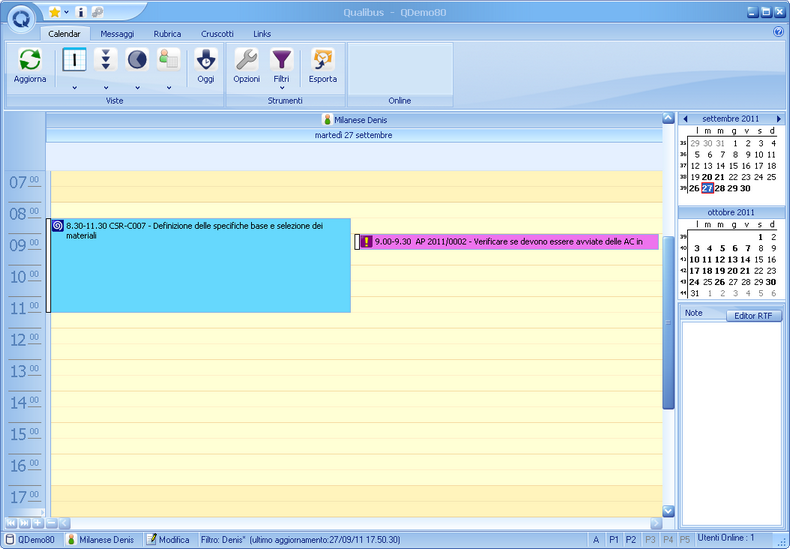Image resolution: width=790 pixels, height=549 pixels.
Task: Click Utenti Online : 1 status text
Action: click(x=726, y=538)
